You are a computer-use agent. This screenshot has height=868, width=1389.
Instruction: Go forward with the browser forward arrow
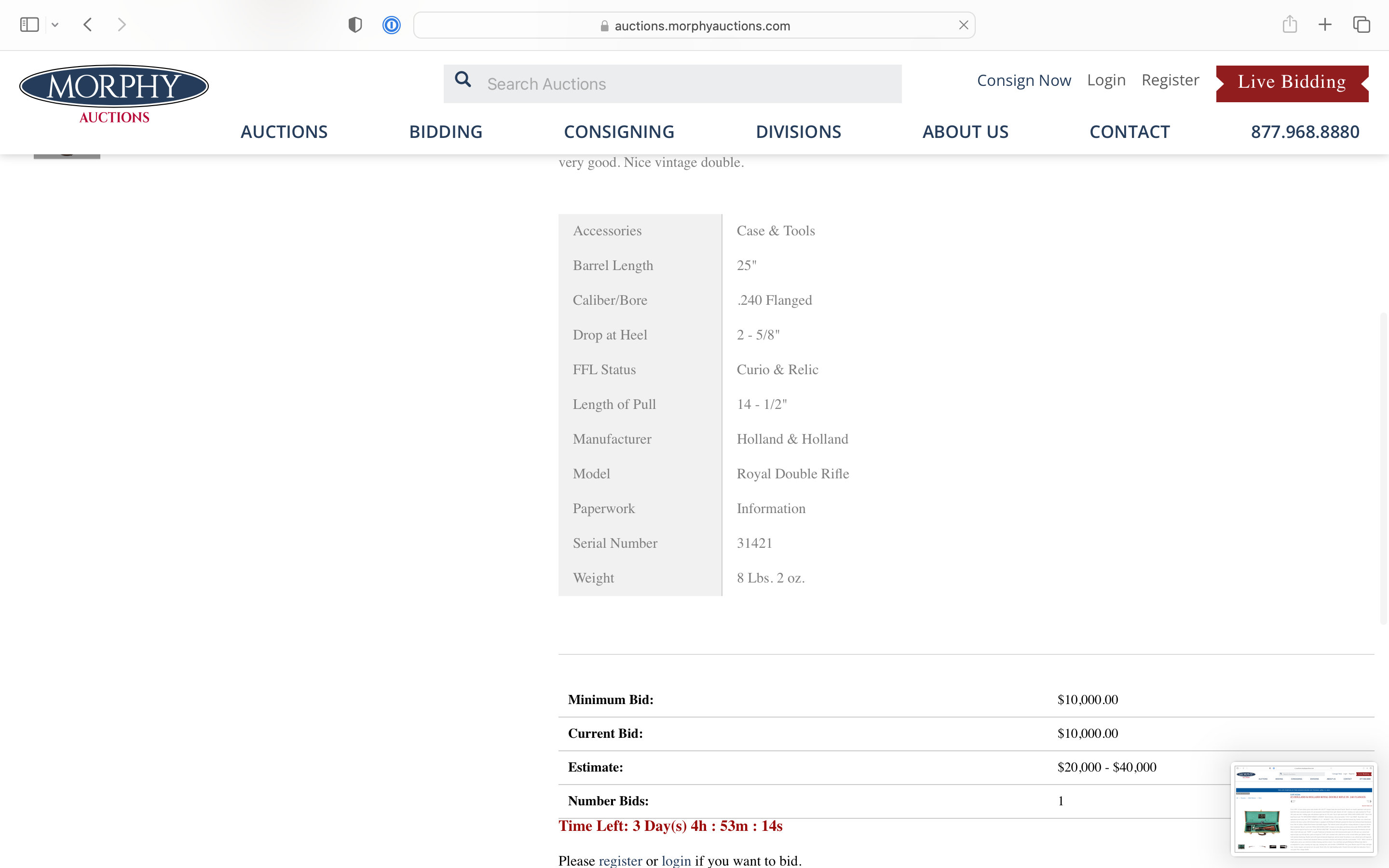coord(122,25)
